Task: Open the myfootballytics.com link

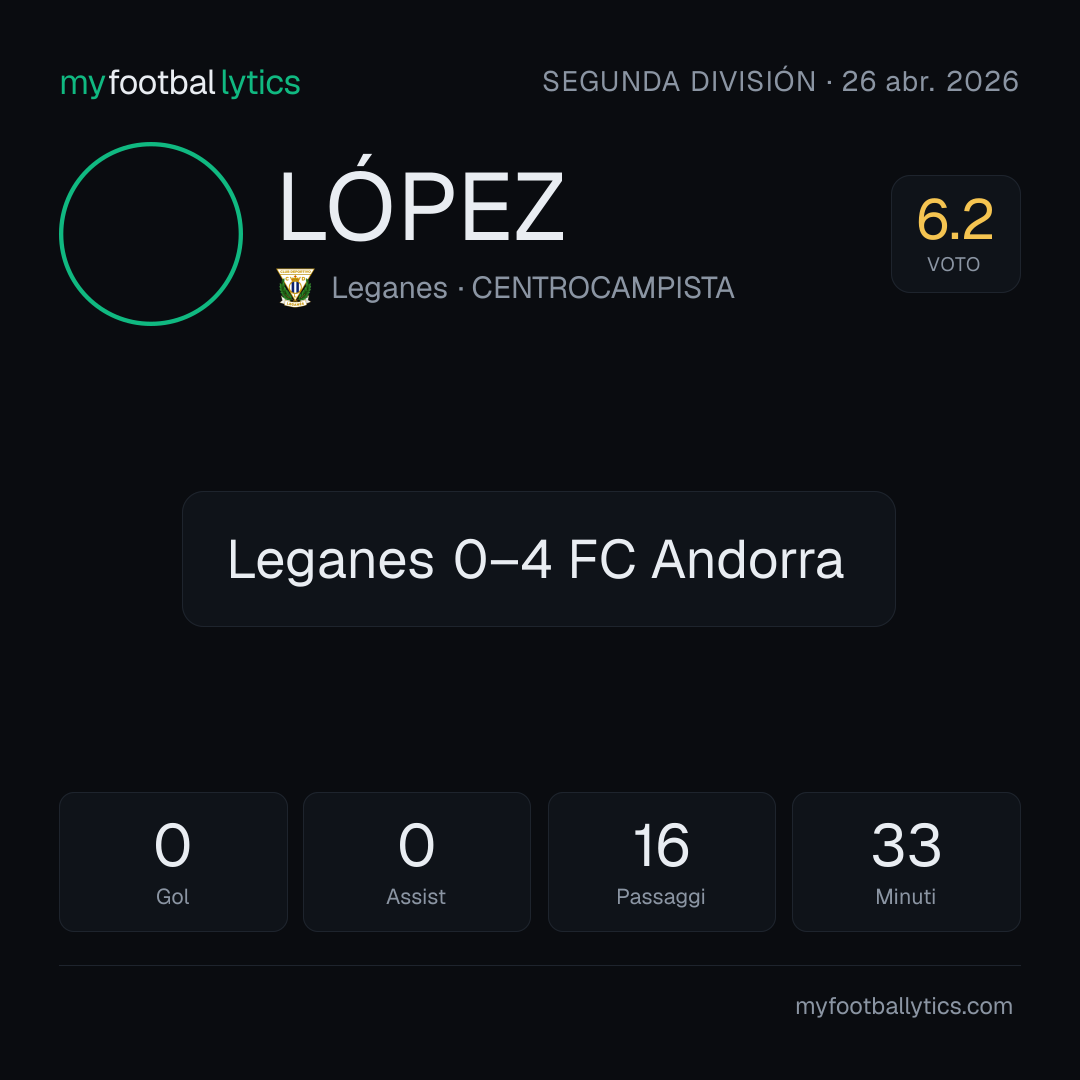Action: point(904,1006)
